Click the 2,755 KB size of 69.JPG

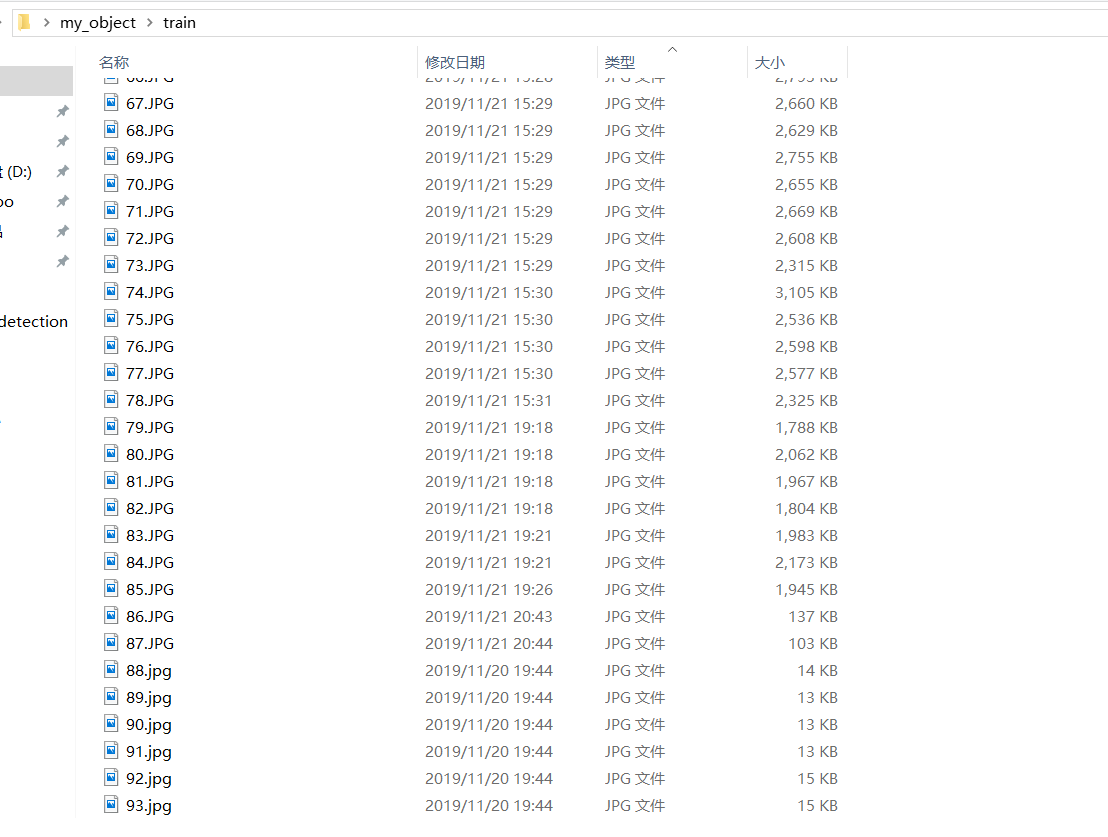click(806, 157)
